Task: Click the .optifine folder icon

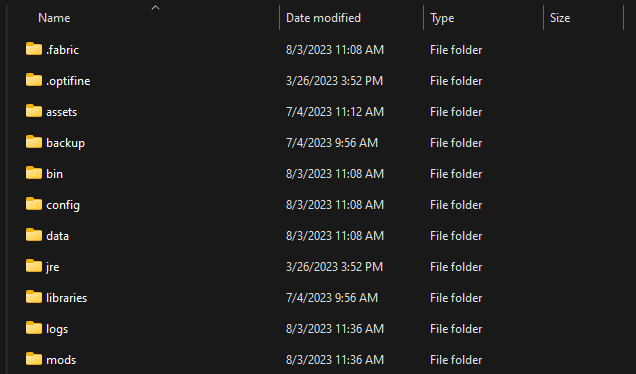Action: pos(34,80)
